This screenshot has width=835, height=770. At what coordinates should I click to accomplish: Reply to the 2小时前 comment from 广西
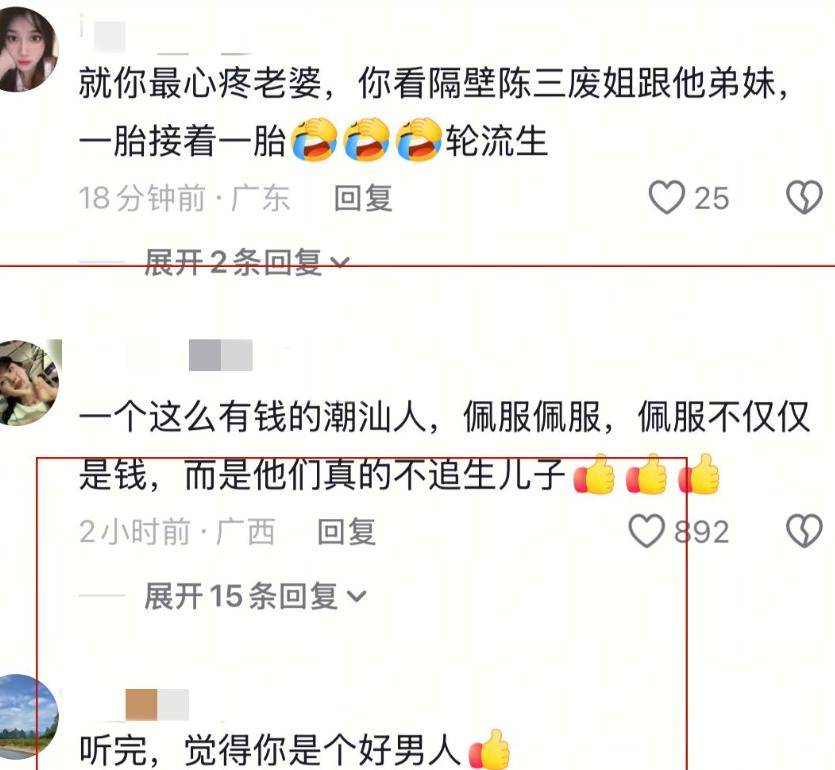[347, 531]
